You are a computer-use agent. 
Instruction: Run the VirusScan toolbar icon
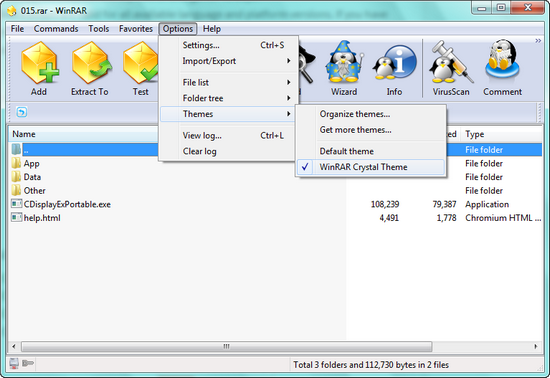[x=451, y=62]
